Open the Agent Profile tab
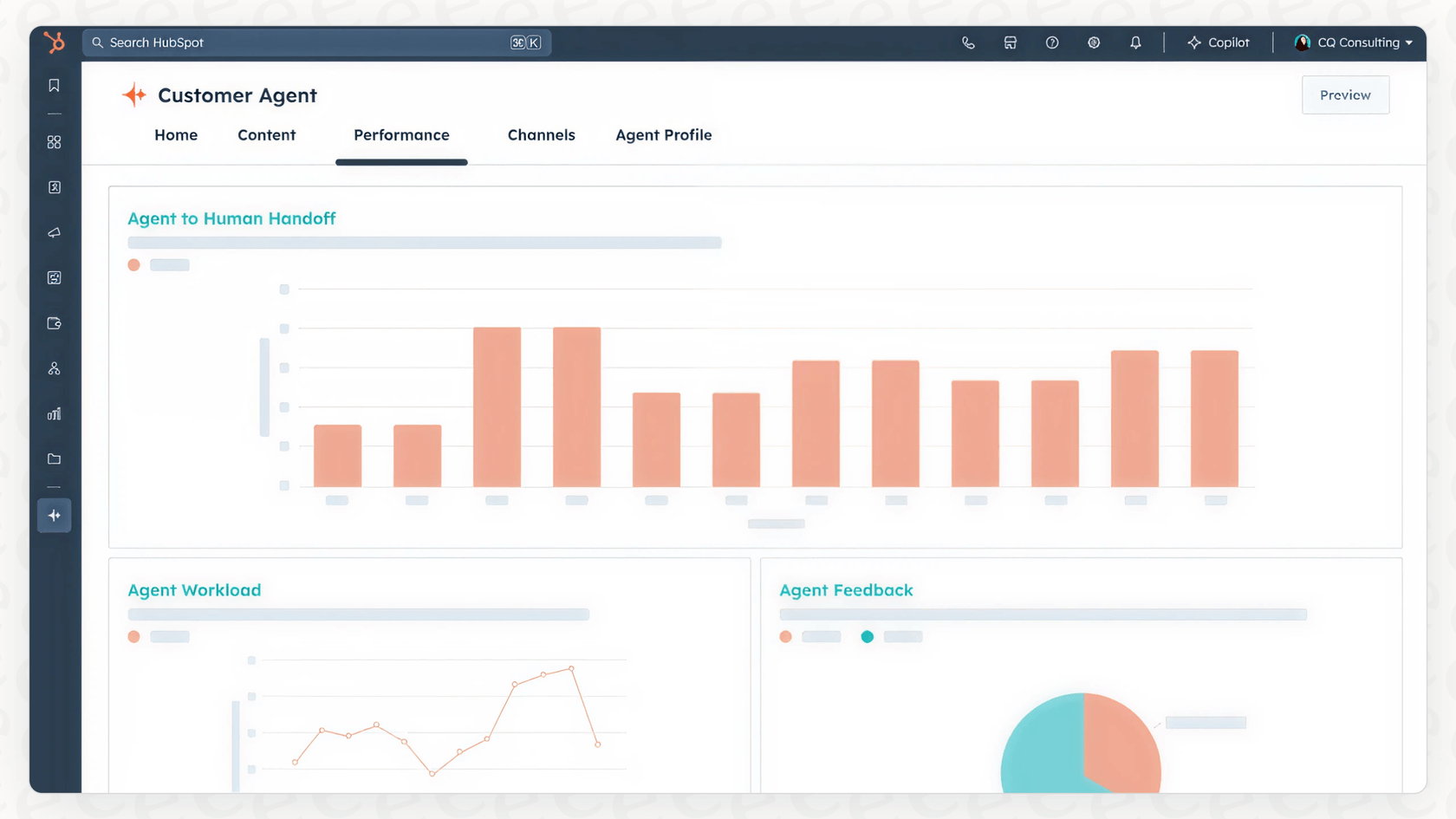Viewport: 1456px width, 819px height. [663, 135]
